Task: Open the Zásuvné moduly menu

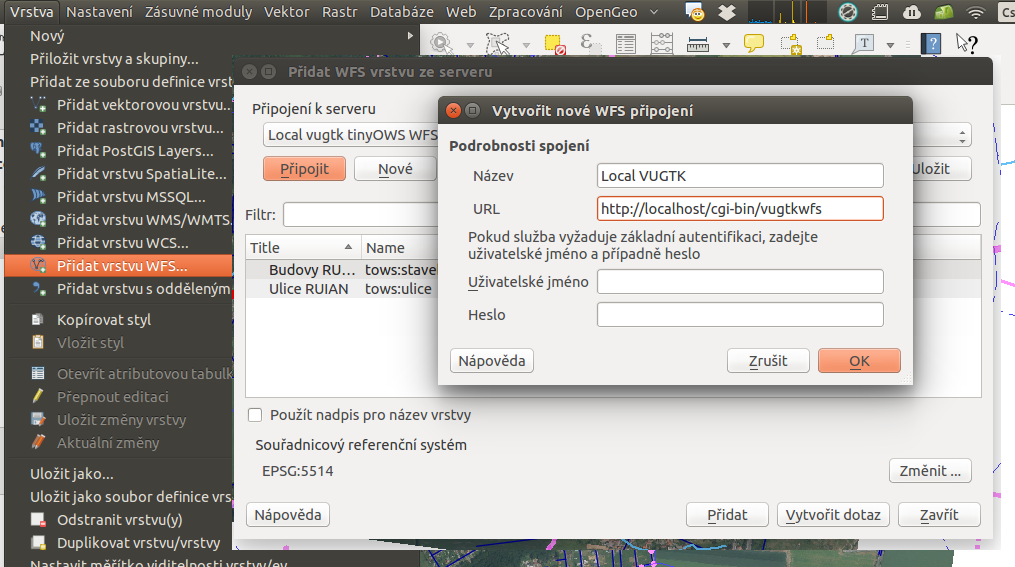Action: (x=198, y=12)
